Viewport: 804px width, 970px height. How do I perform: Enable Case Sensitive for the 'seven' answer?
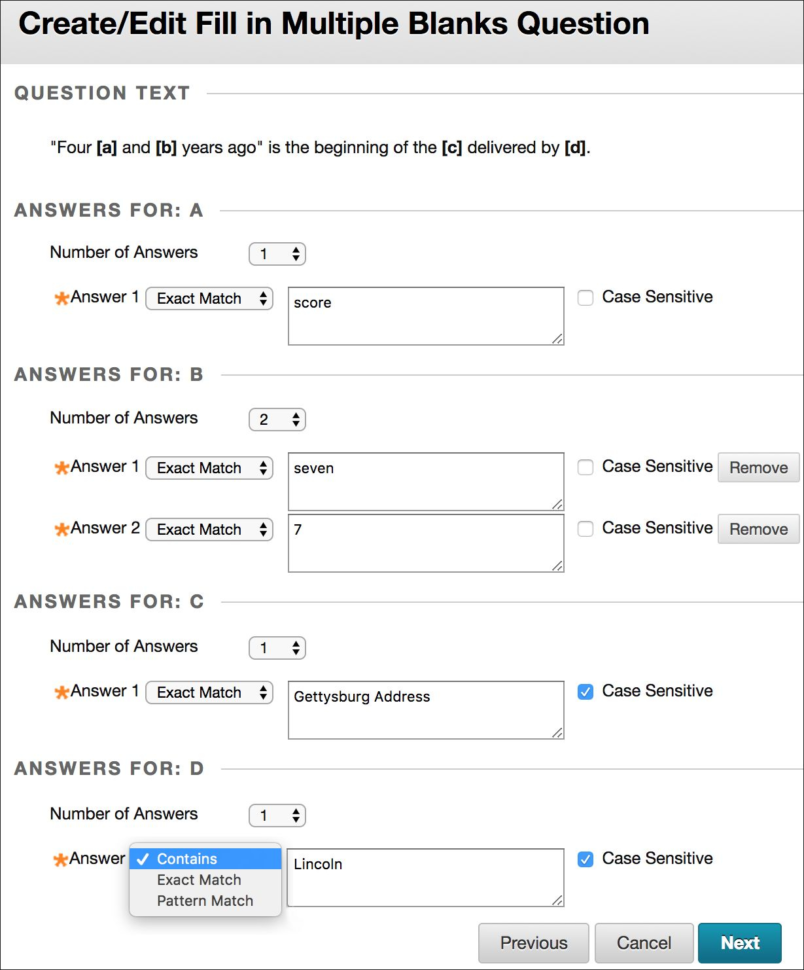[x=586, y=467]
